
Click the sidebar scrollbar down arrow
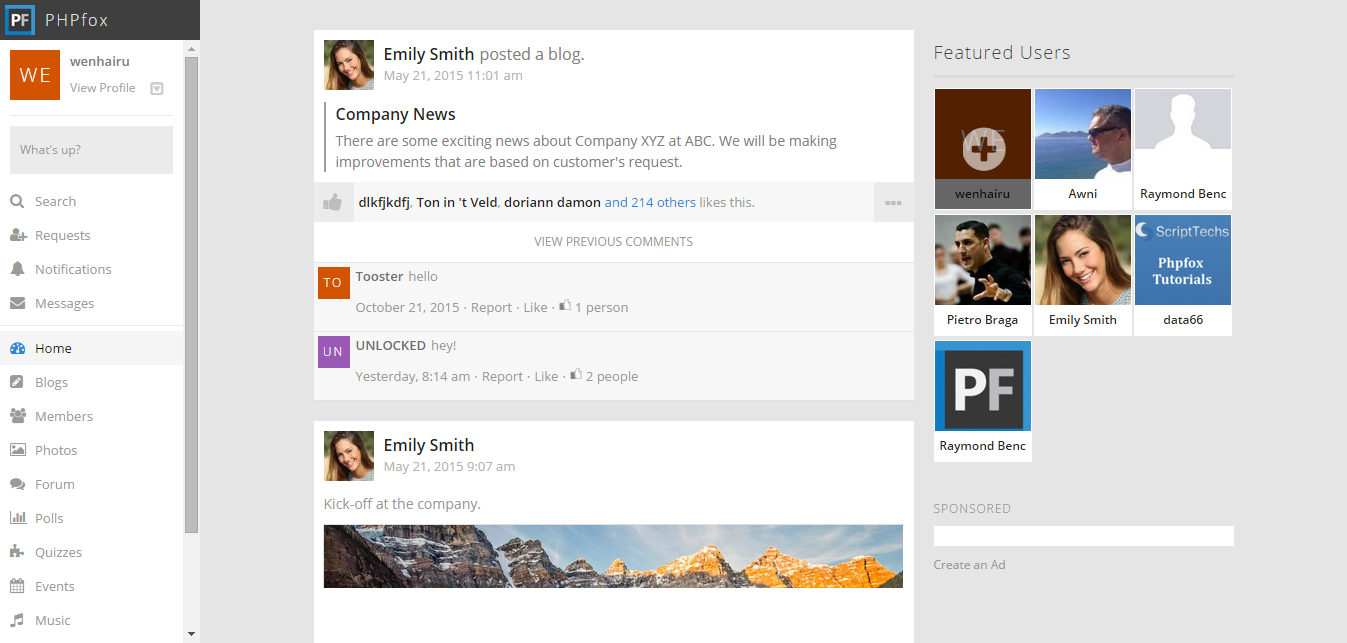pos(192,634)
